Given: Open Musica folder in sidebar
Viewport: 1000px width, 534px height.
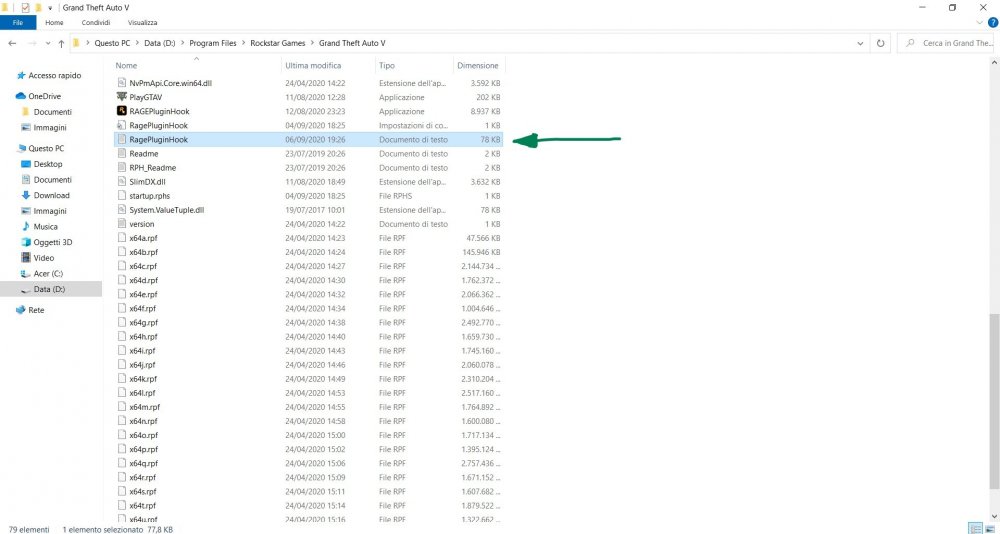Looking at the screenshot, I should (x=40, y=226).
